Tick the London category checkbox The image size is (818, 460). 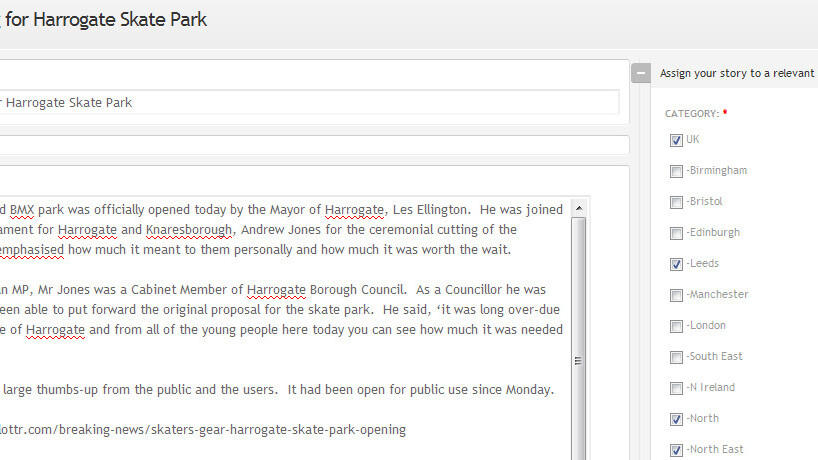point(677,326)
